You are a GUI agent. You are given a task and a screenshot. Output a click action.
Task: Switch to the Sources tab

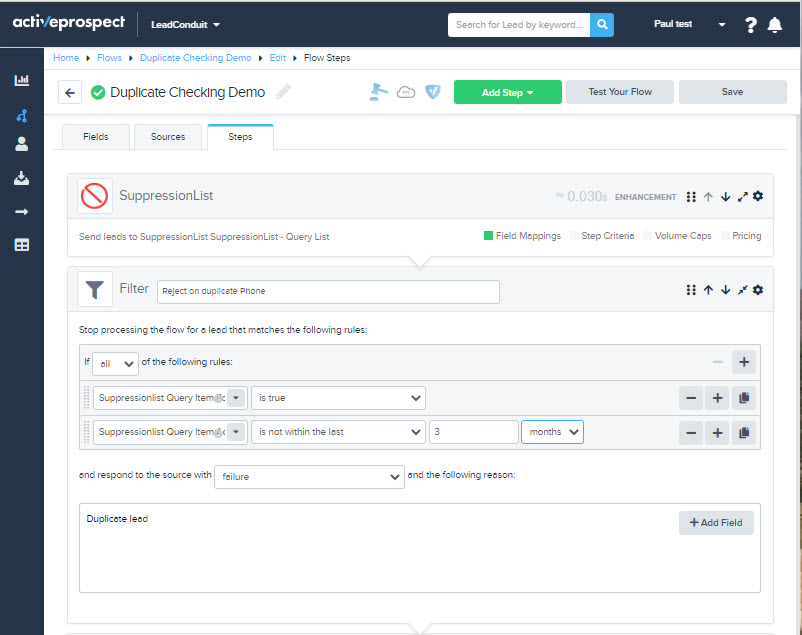click(x=168, y=137)
